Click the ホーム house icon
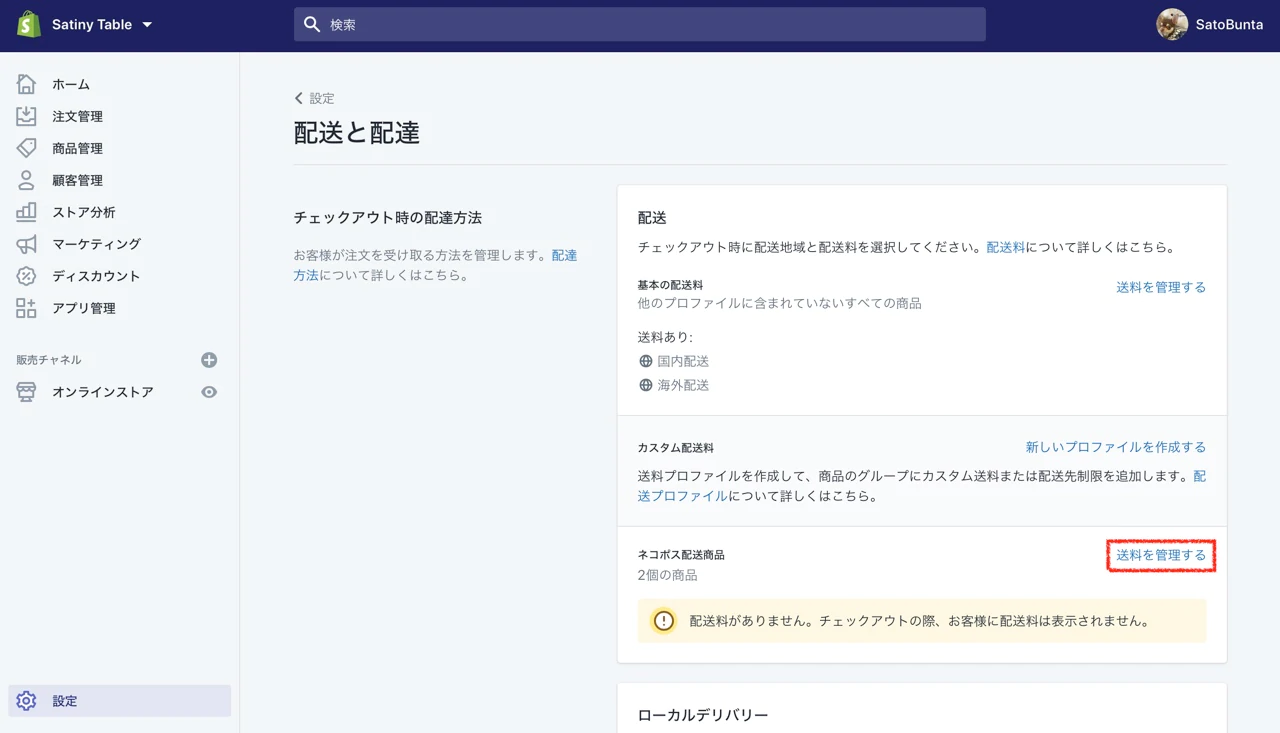The width and height of the screenshot is (1280, 733). [x=26, y=84]
